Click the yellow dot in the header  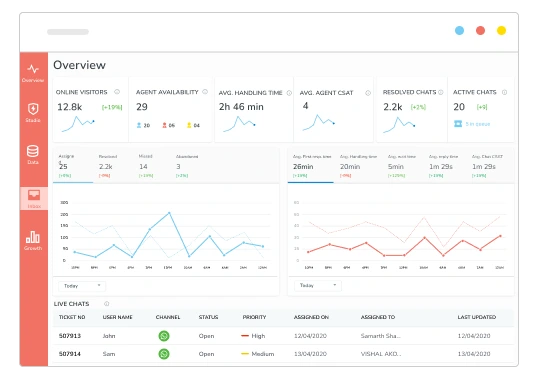501,31
